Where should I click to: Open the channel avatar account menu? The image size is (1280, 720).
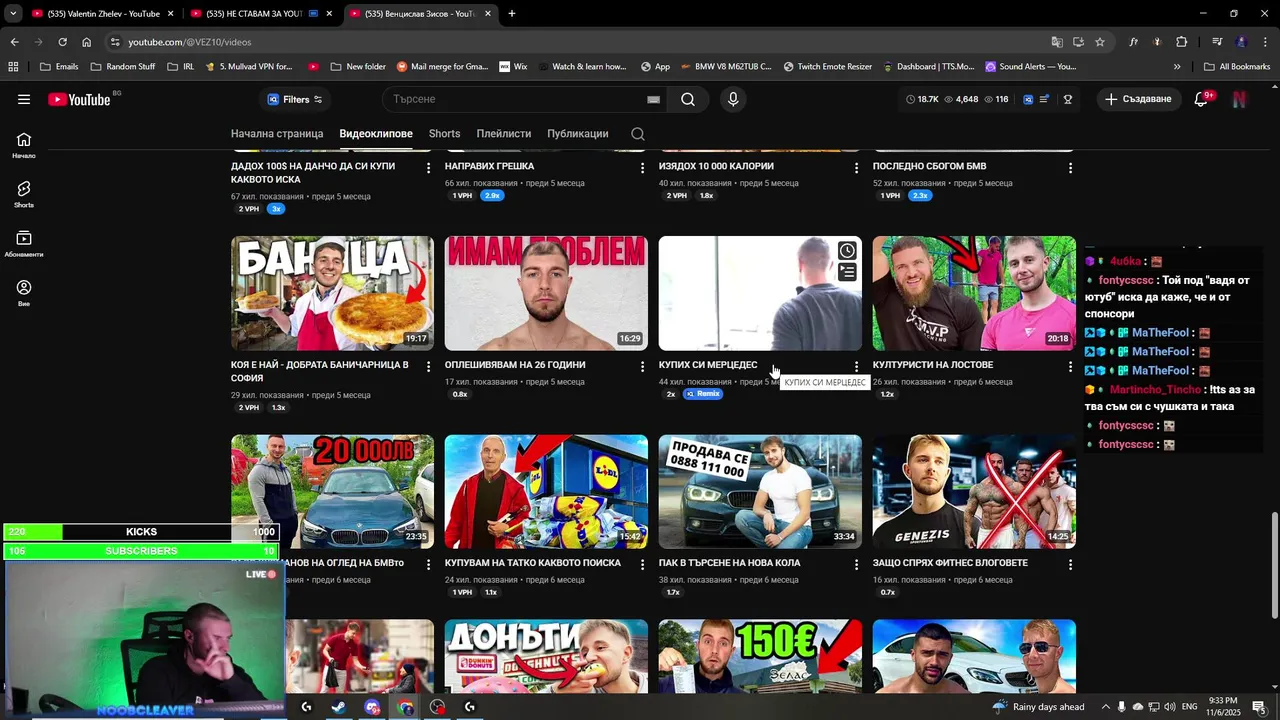(1239, 99)
